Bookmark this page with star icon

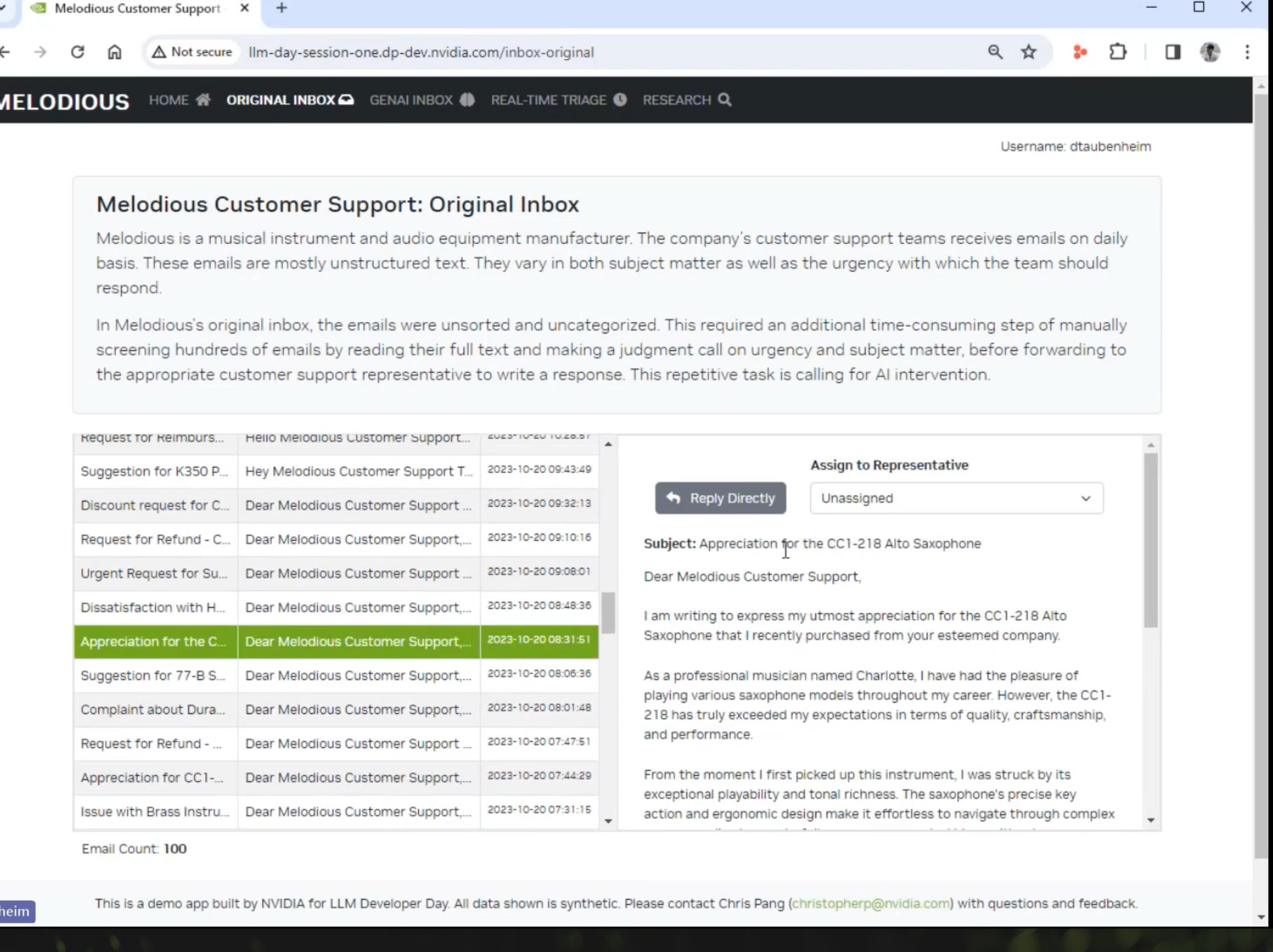(1028, 52)
